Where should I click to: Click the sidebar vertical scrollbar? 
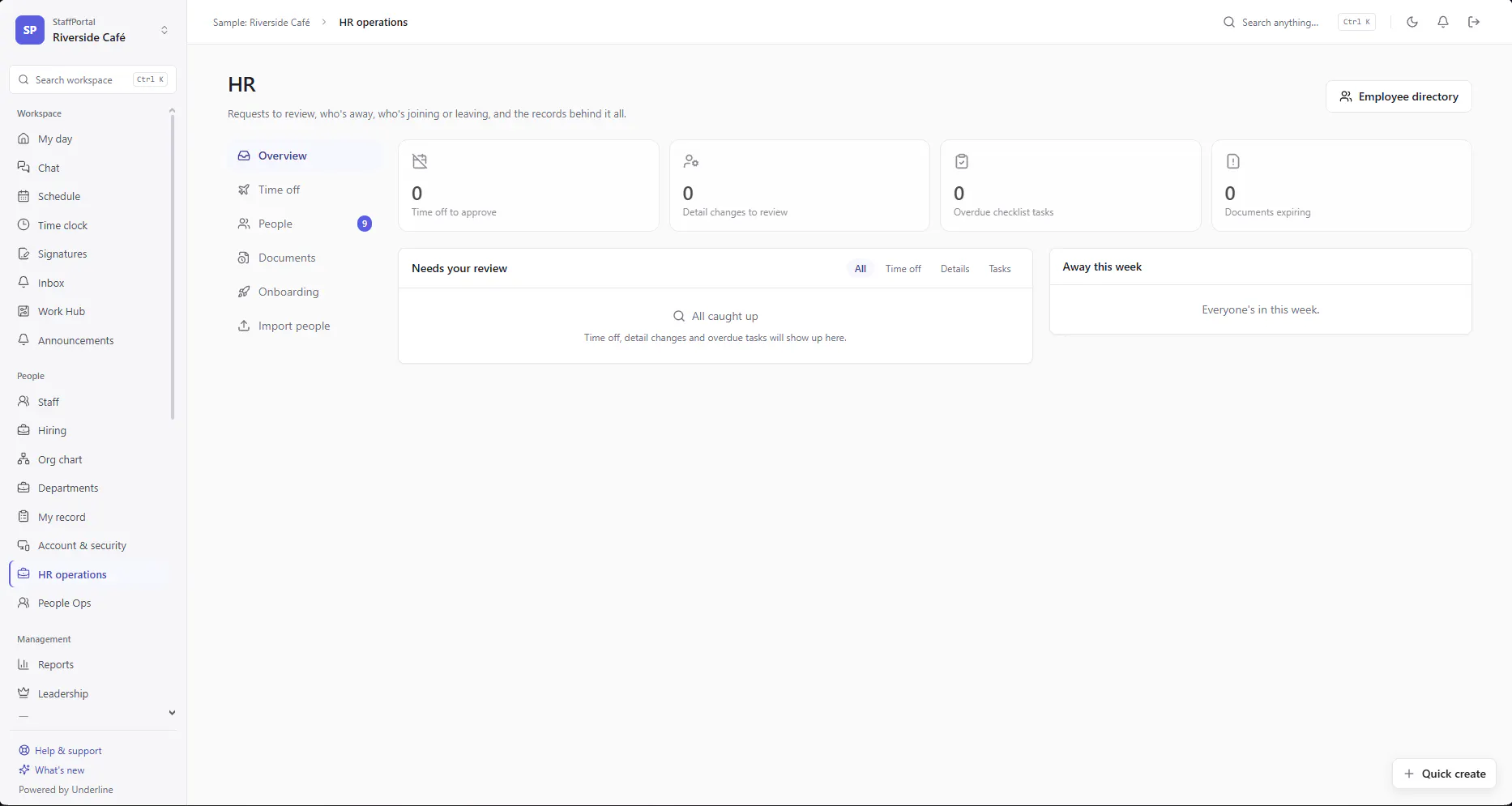click(x=172, y=267)
